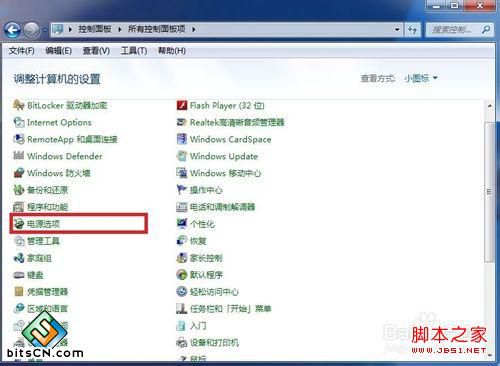Open 轻松访问中心 icon
Screen dimensions: 500x366
pos(182,292)
